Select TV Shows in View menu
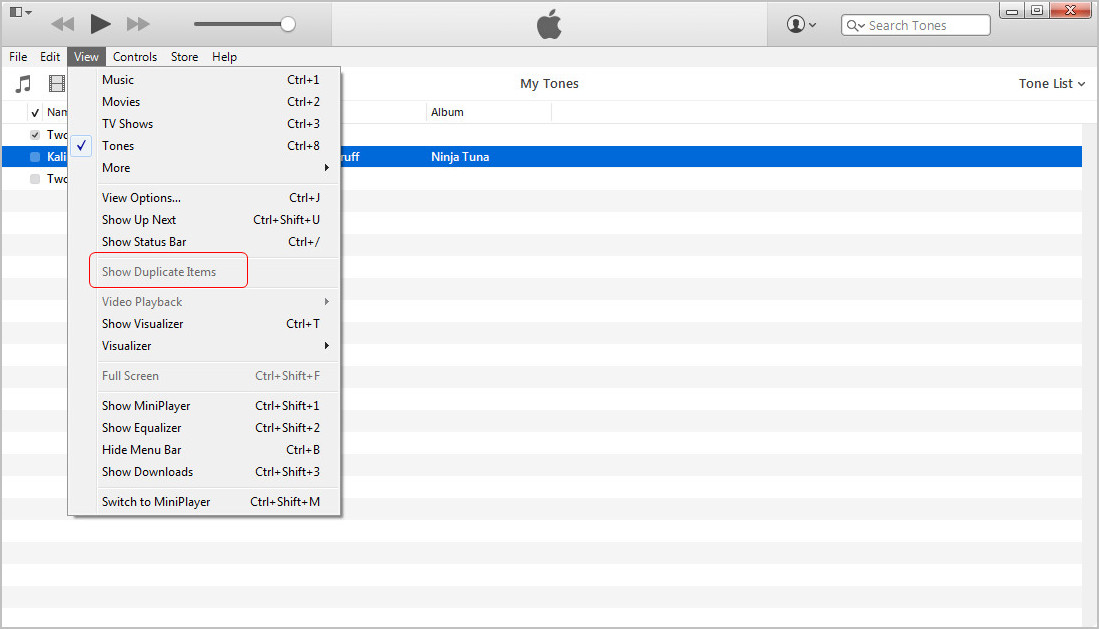Screen dimensions: 1099x629 tap(205, 123)
